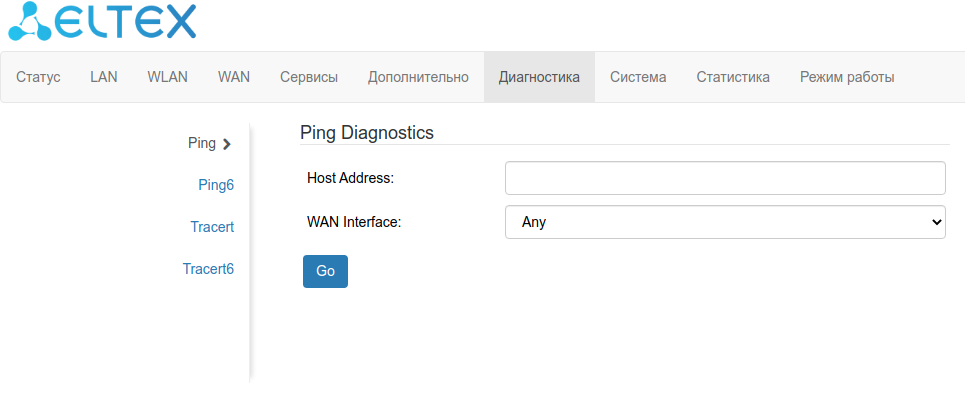The width and height of the screenshot is (965, 402).
Task: Open the Tracert sidebar link
Action: click(x=212, y=227)
